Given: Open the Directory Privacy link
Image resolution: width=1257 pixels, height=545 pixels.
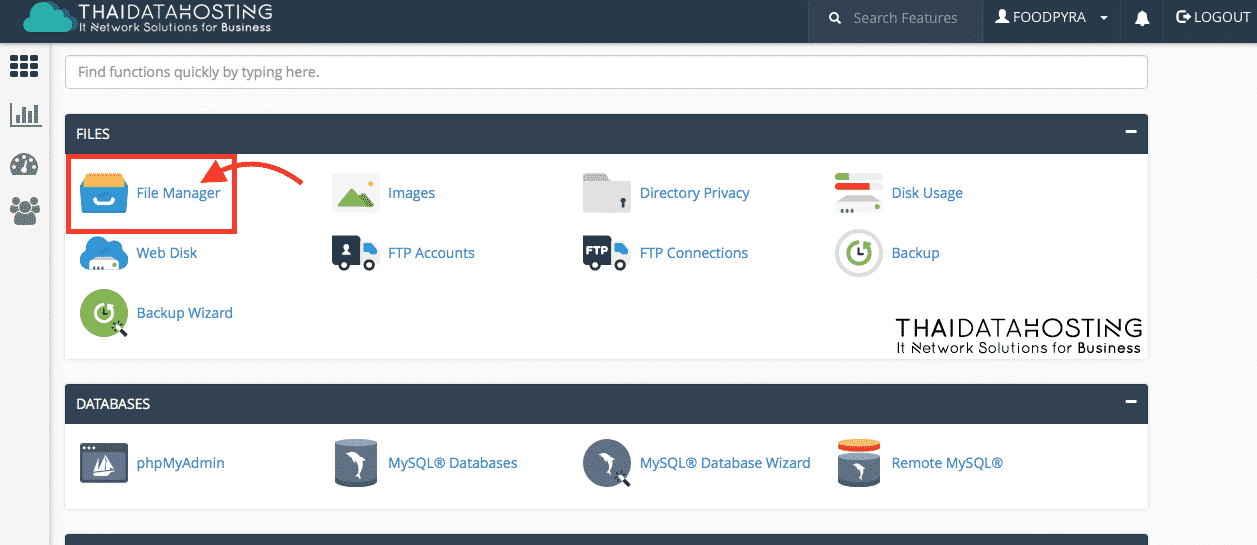Looking at the screenshot, I should (x=695, y=193).
